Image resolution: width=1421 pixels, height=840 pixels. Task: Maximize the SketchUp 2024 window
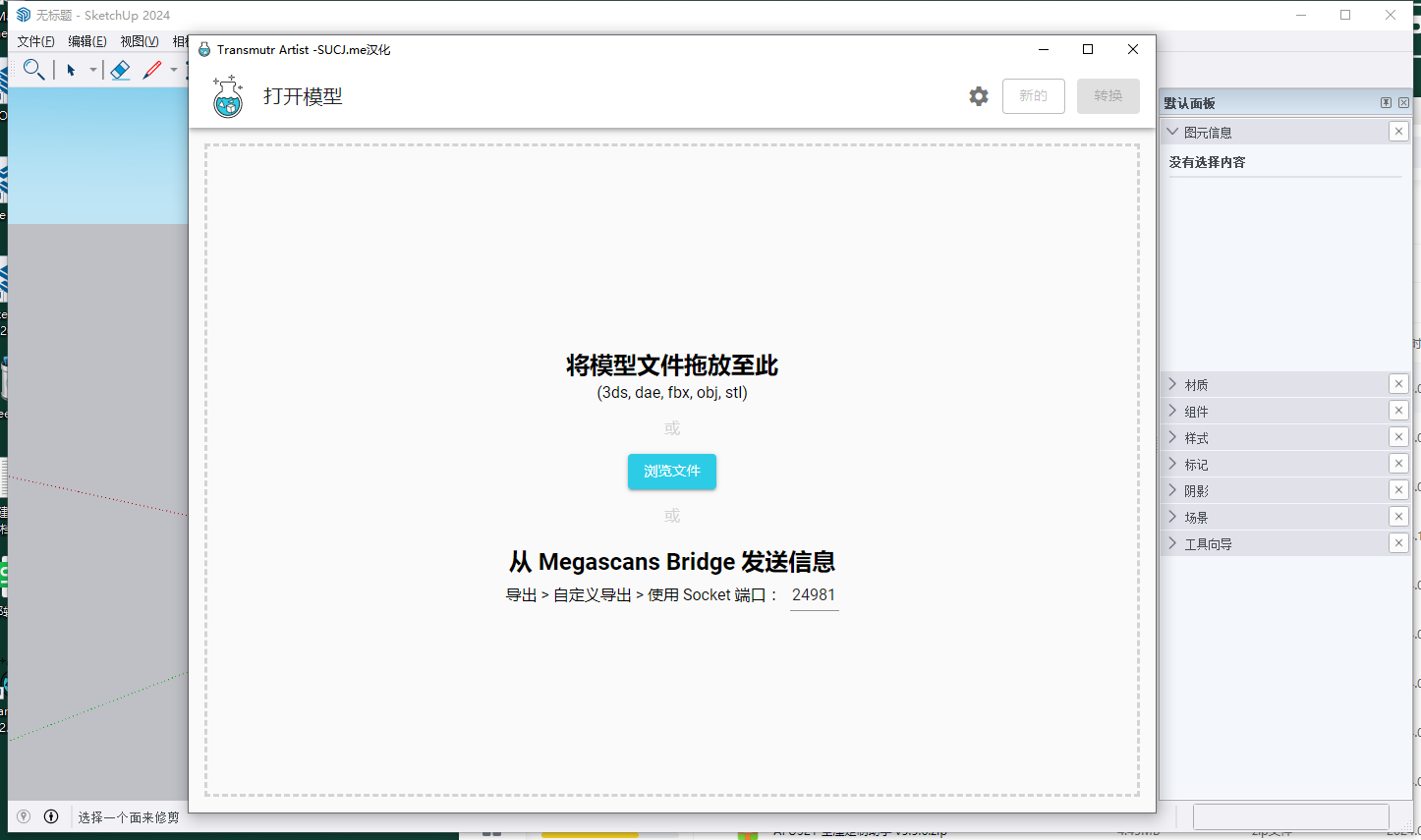tap(1345, 15)
